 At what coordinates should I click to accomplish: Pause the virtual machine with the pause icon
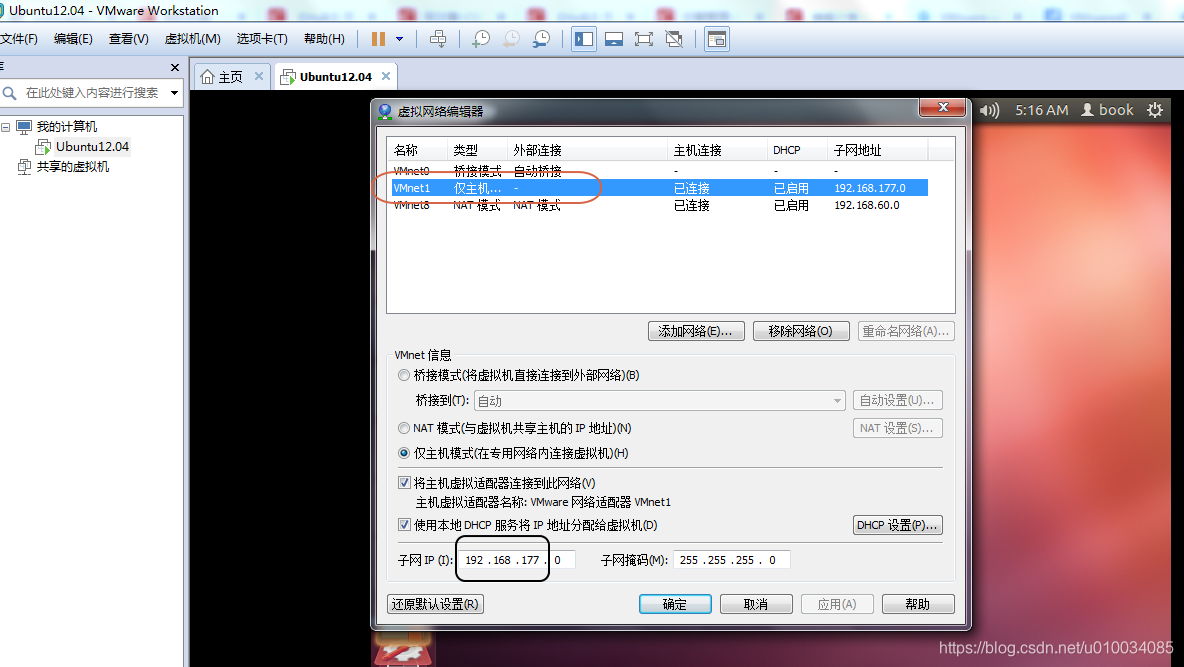click(x=378, y=39)
